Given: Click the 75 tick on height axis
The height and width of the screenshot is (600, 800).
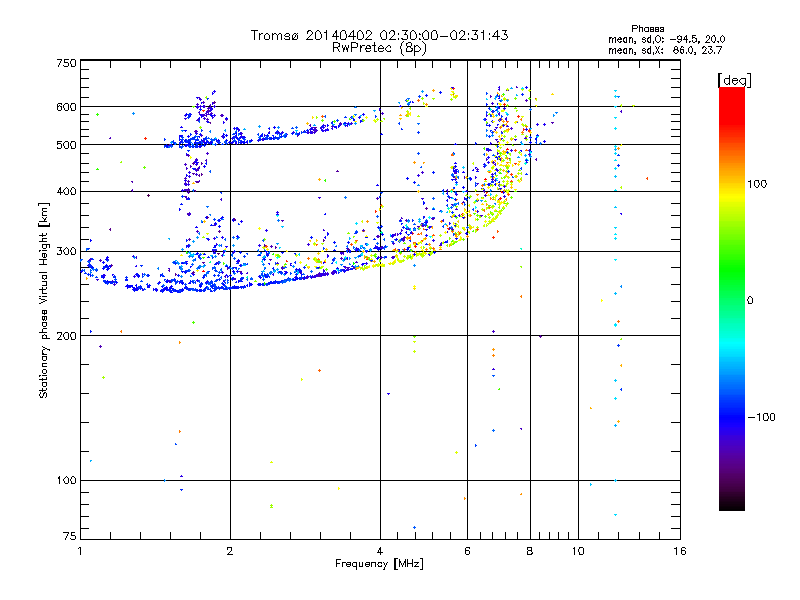Looking at the screenshot, I should pos(68,537).
